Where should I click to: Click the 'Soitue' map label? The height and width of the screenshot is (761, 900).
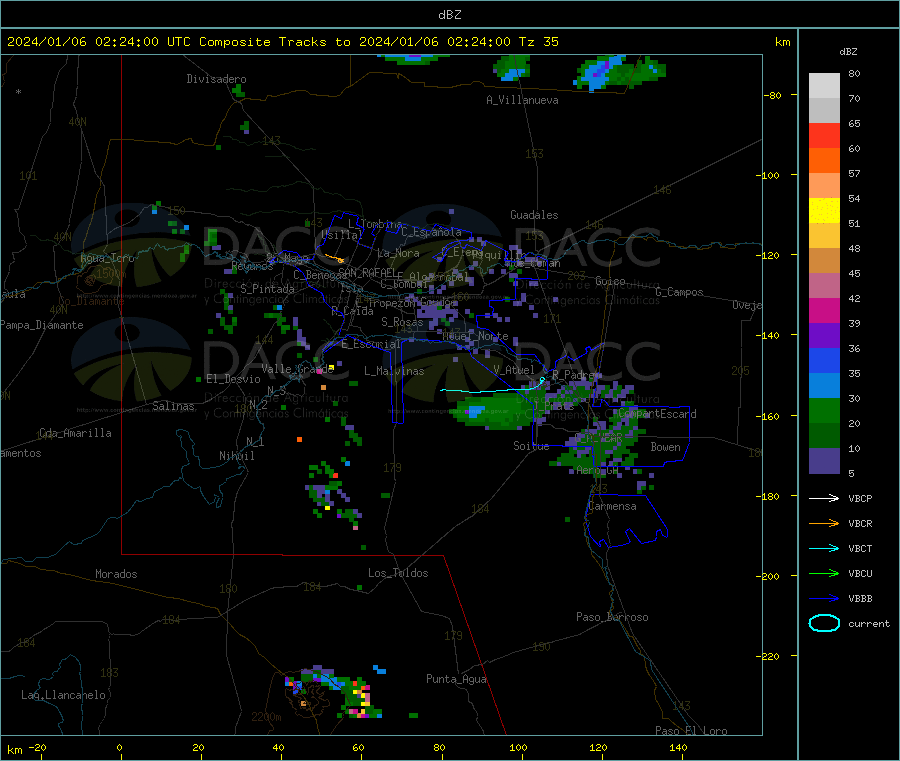click(x=531, y=446)
